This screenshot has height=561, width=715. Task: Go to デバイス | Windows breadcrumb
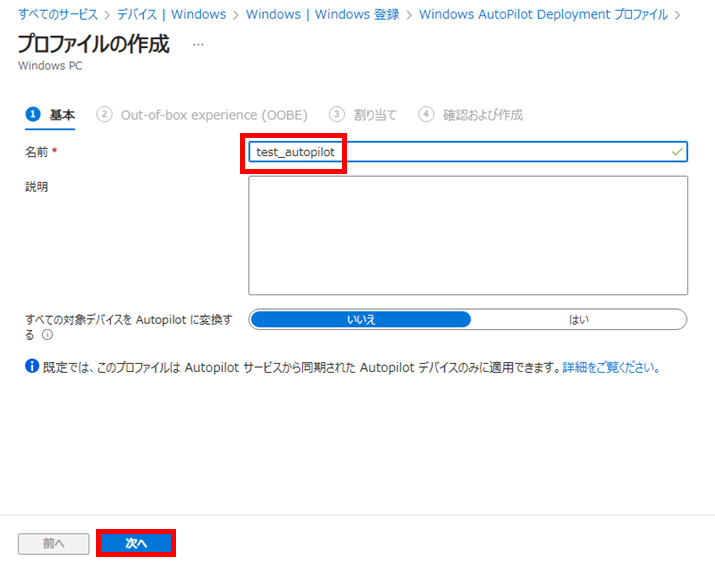tap(171, 15)
